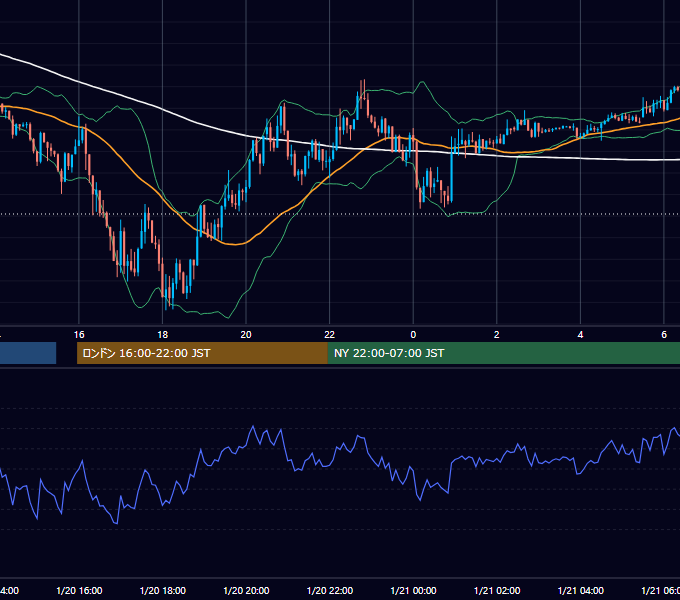Click the blue session bar left of ロンドン
The width and height of the screenshot is (680, 600).
coord(28,353)
